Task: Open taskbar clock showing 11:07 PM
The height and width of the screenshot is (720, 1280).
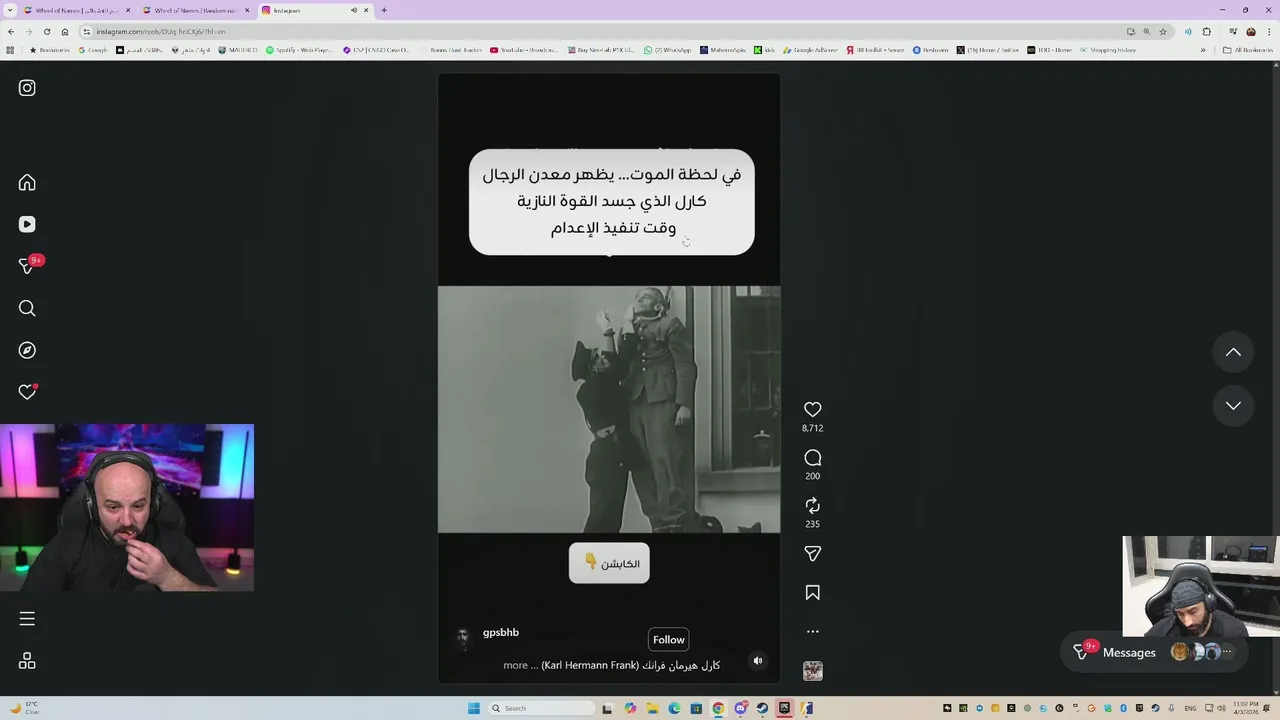Action: pyautogui.click(x=1247, y=708)
